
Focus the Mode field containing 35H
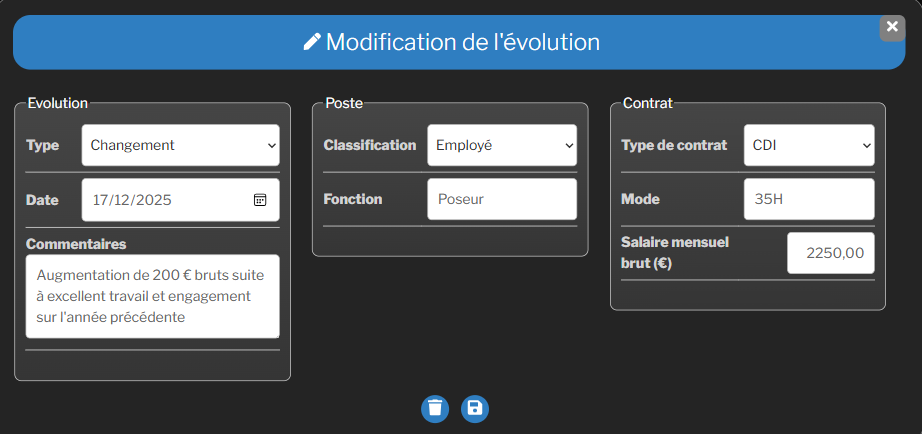[x=809, y=199]
